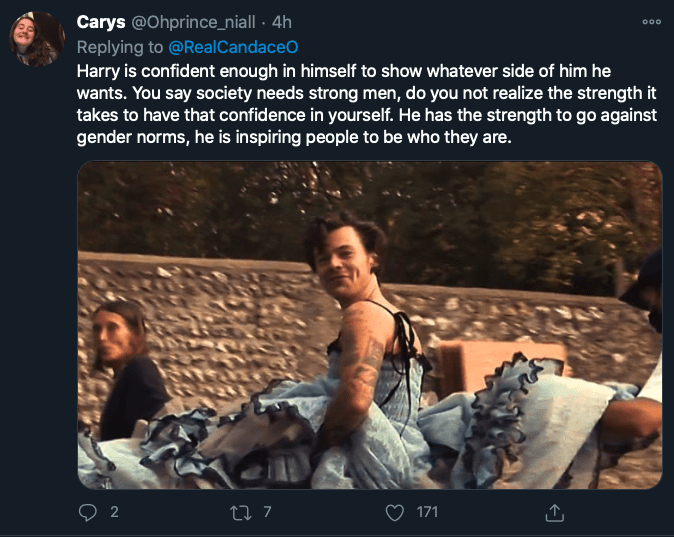The width and height of the screenshot is (674, 537).
Task: Open the share tweet upload icon
Action: point(555,512)
